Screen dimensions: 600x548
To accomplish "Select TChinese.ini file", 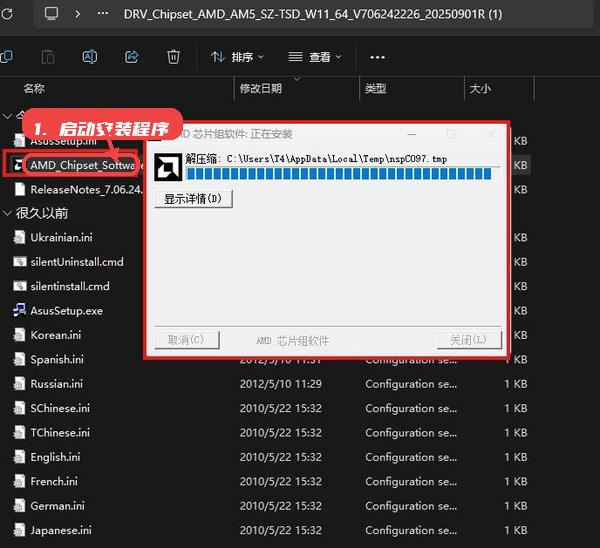I will click(60, 433).
